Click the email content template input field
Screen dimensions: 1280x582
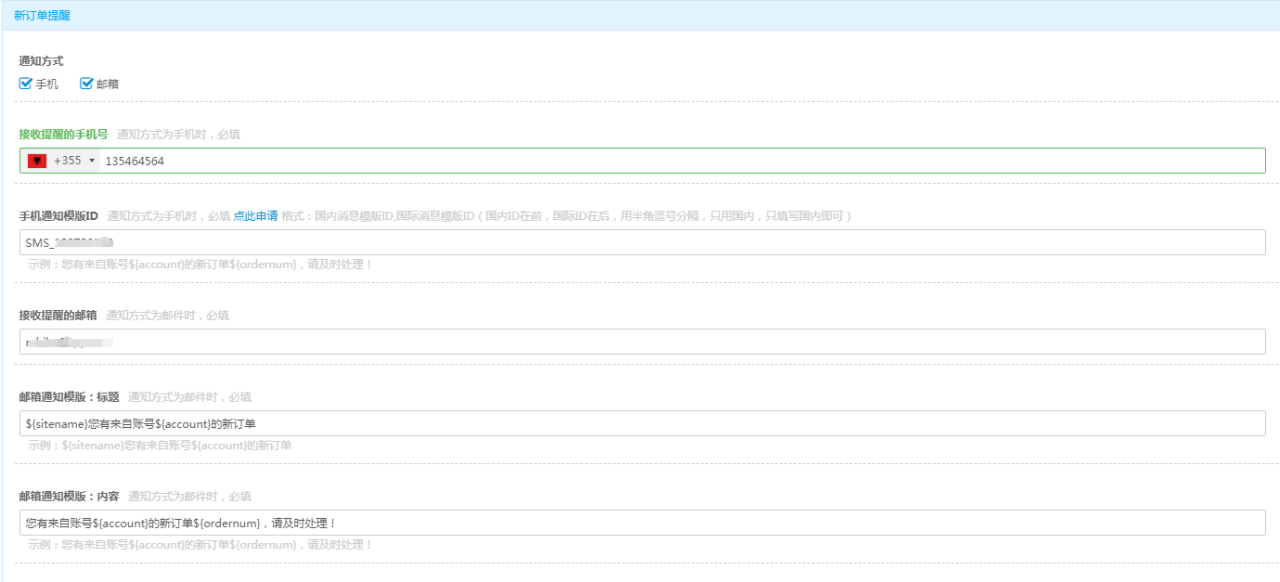640,523
